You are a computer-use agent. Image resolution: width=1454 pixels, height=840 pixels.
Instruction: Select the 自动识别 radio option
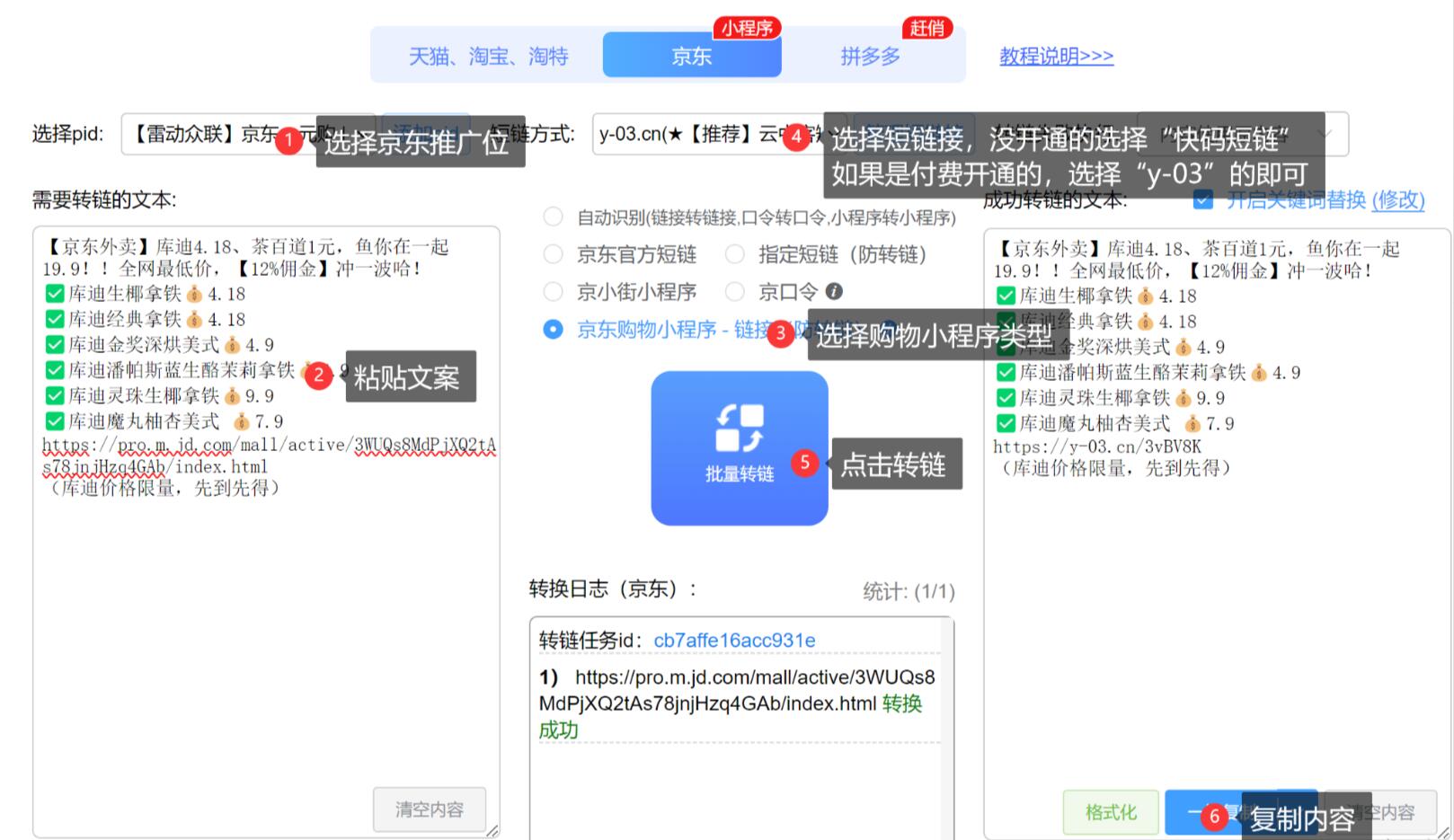(553, 217)
